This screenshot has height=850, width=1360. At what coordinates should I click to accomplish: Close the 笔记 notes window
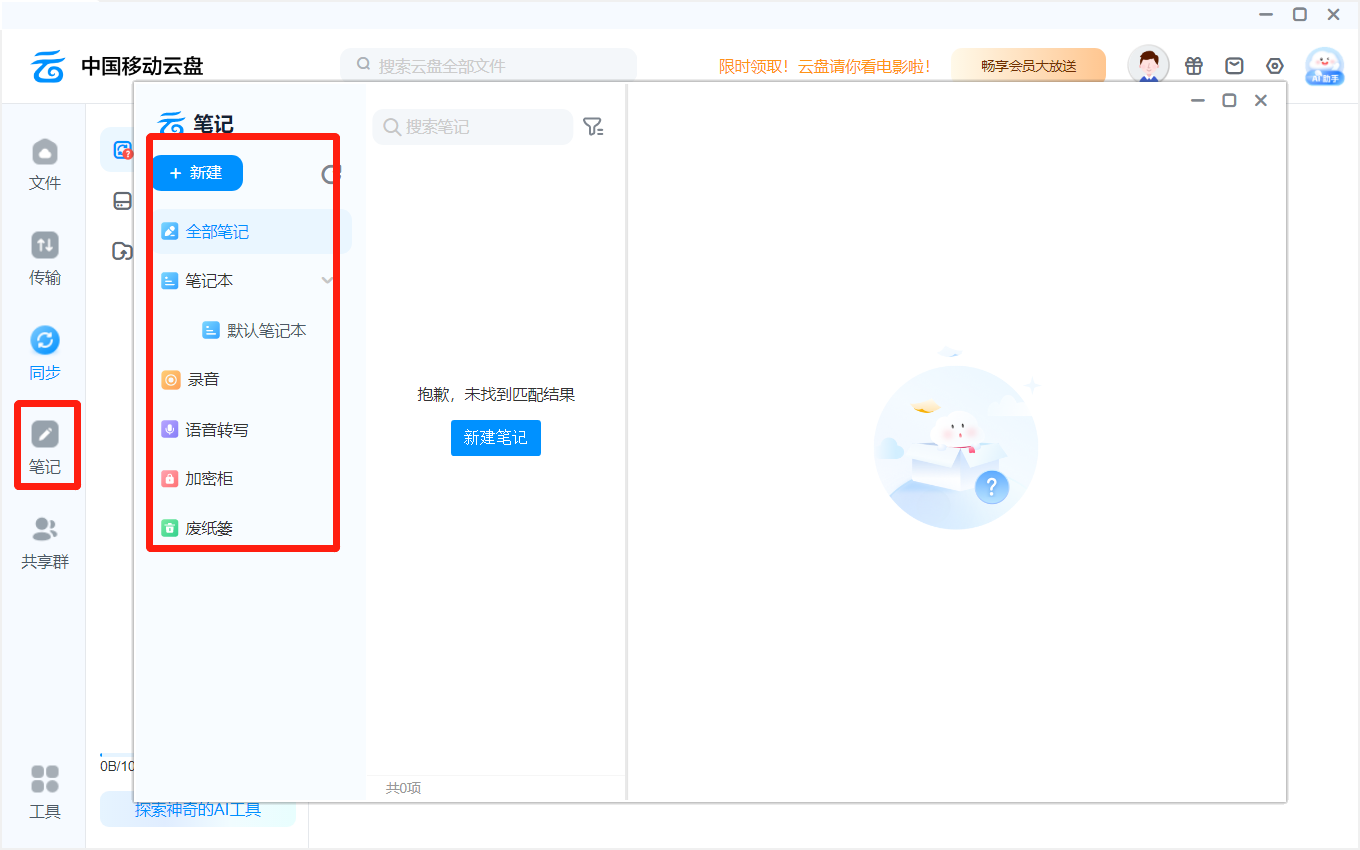[1261, 100]
